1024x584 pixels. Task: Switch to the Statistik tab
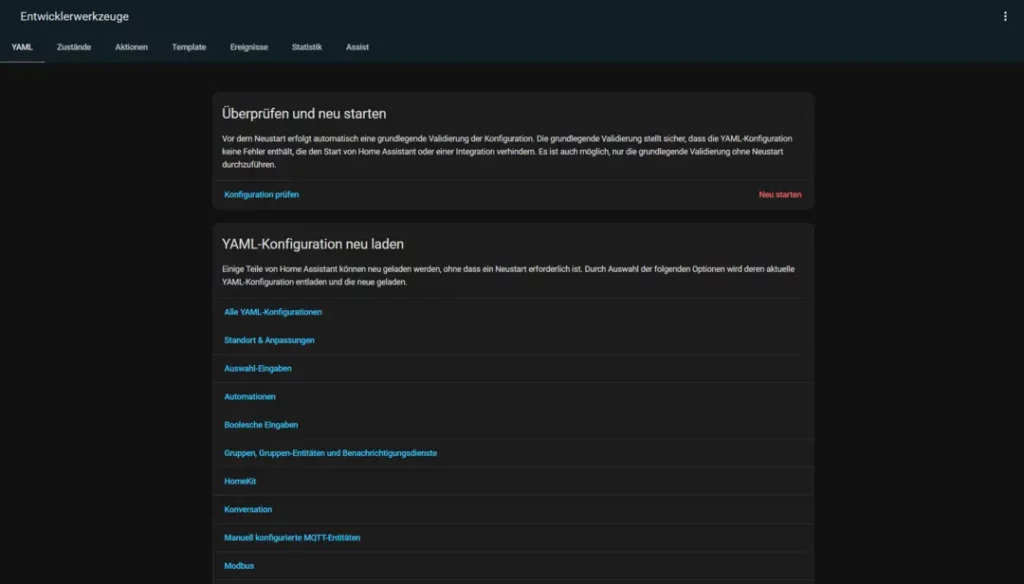coord(307,46)
